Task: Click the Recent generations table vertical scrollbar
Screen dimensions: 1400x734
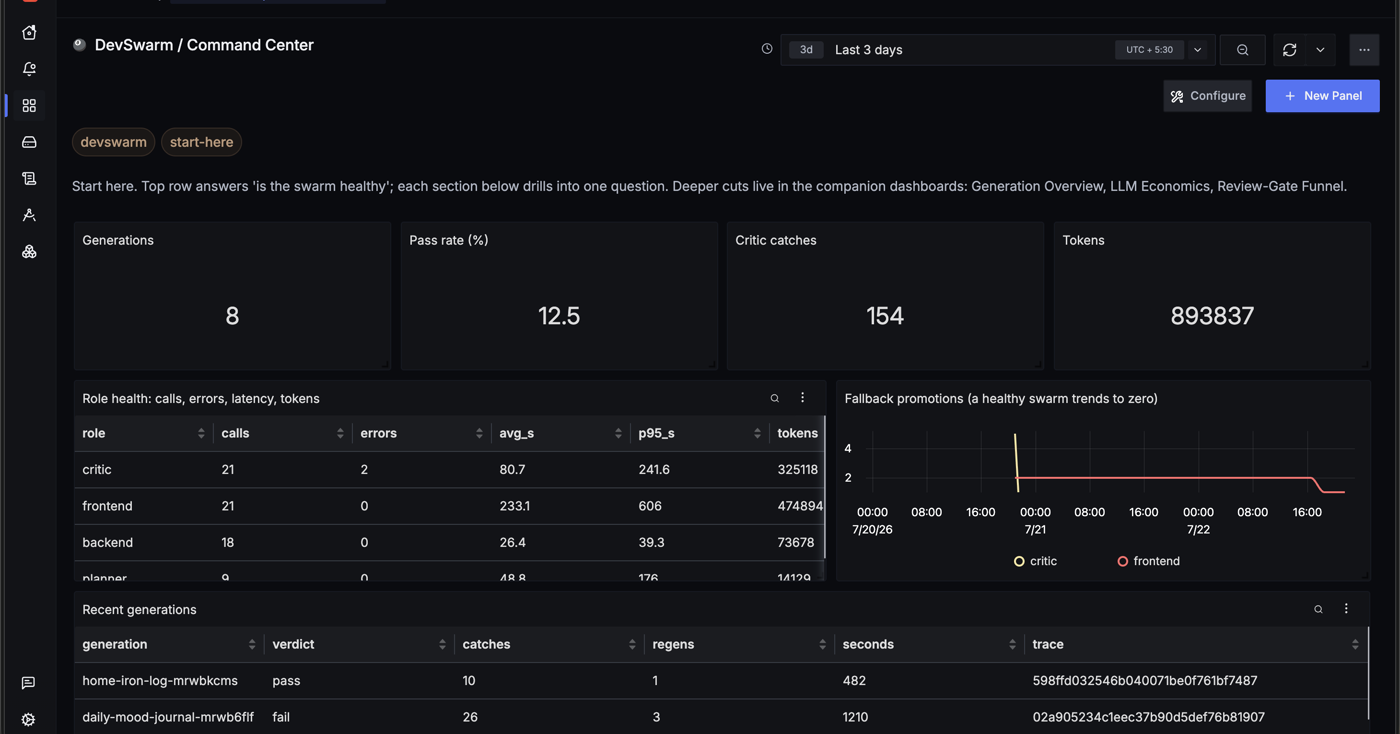Action: tap(1368, 672)
